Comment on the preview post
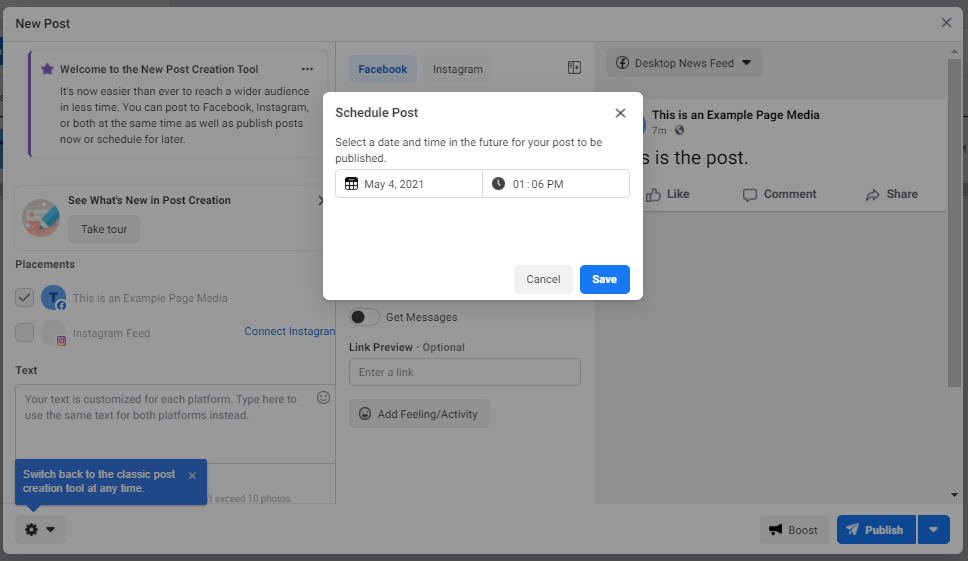The height and width of the screenshot is (561, 968). pyautogui.click(x=780, y=194)
